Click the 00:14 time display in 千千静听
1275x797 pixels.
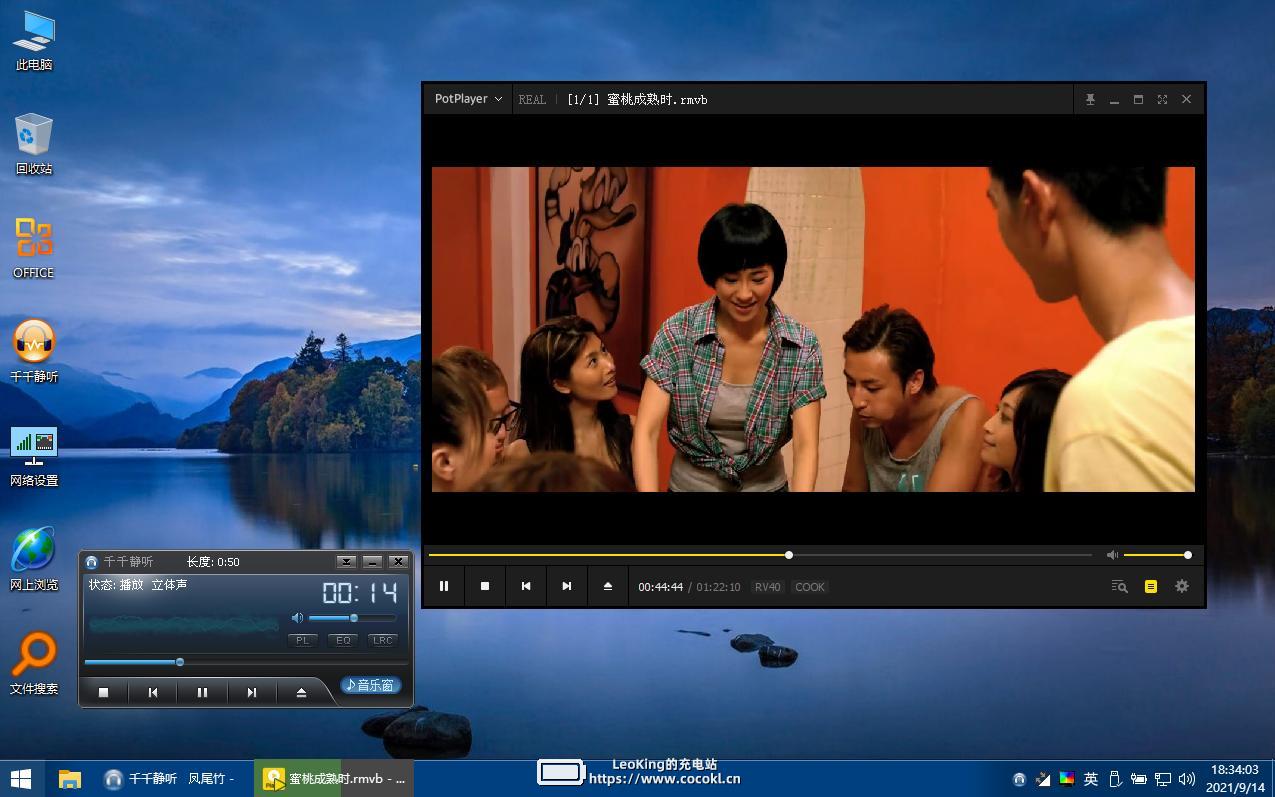[x=360, y=592]
